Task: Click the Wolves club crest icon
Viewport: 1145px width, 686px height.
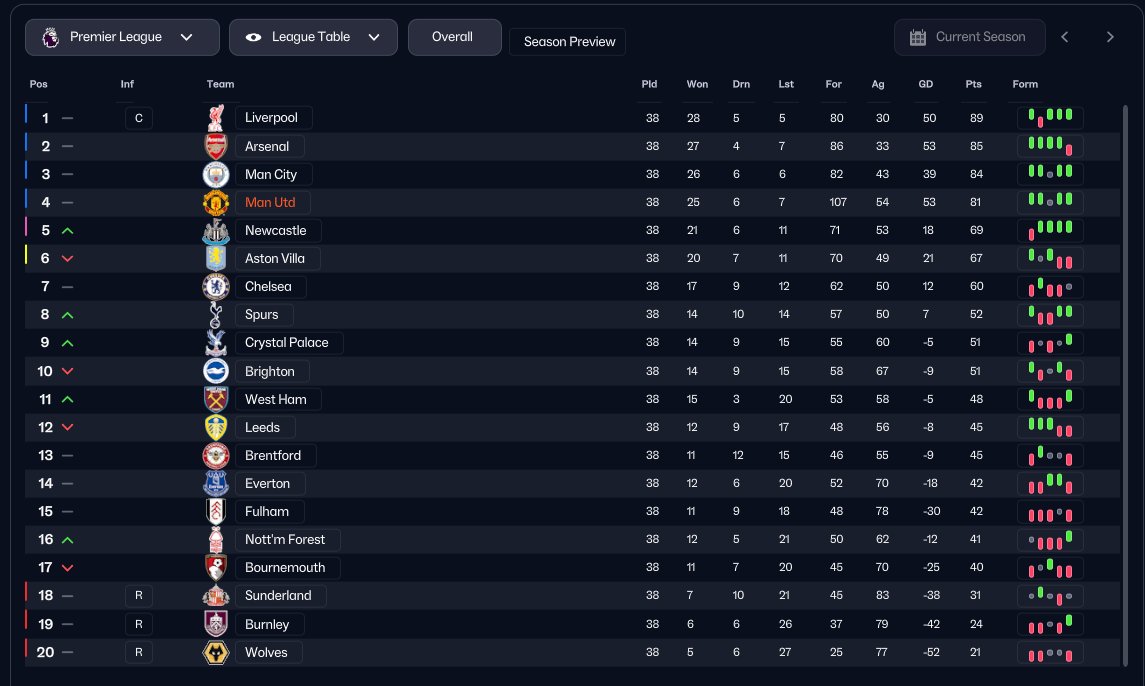Action: tap(216, 652)
